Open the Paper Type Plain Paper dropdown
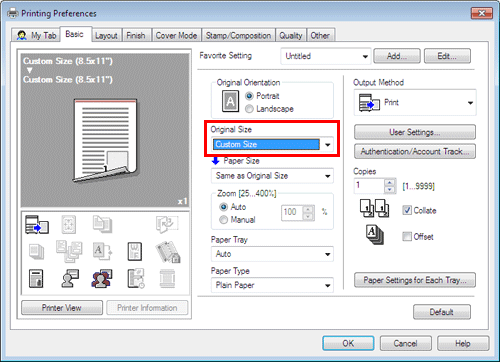The image size is (500, 362). click(272, 285)
